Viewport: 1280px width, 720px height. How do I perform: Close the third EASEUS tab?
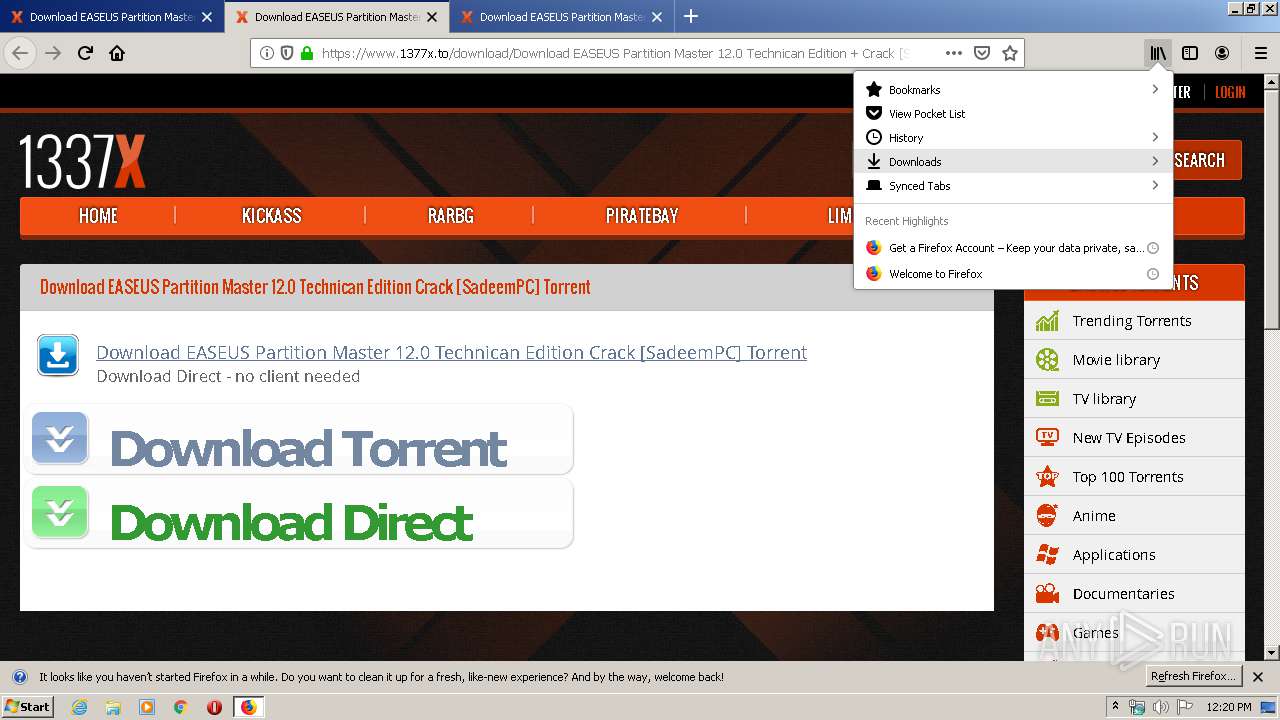click(x=657, y=17)
